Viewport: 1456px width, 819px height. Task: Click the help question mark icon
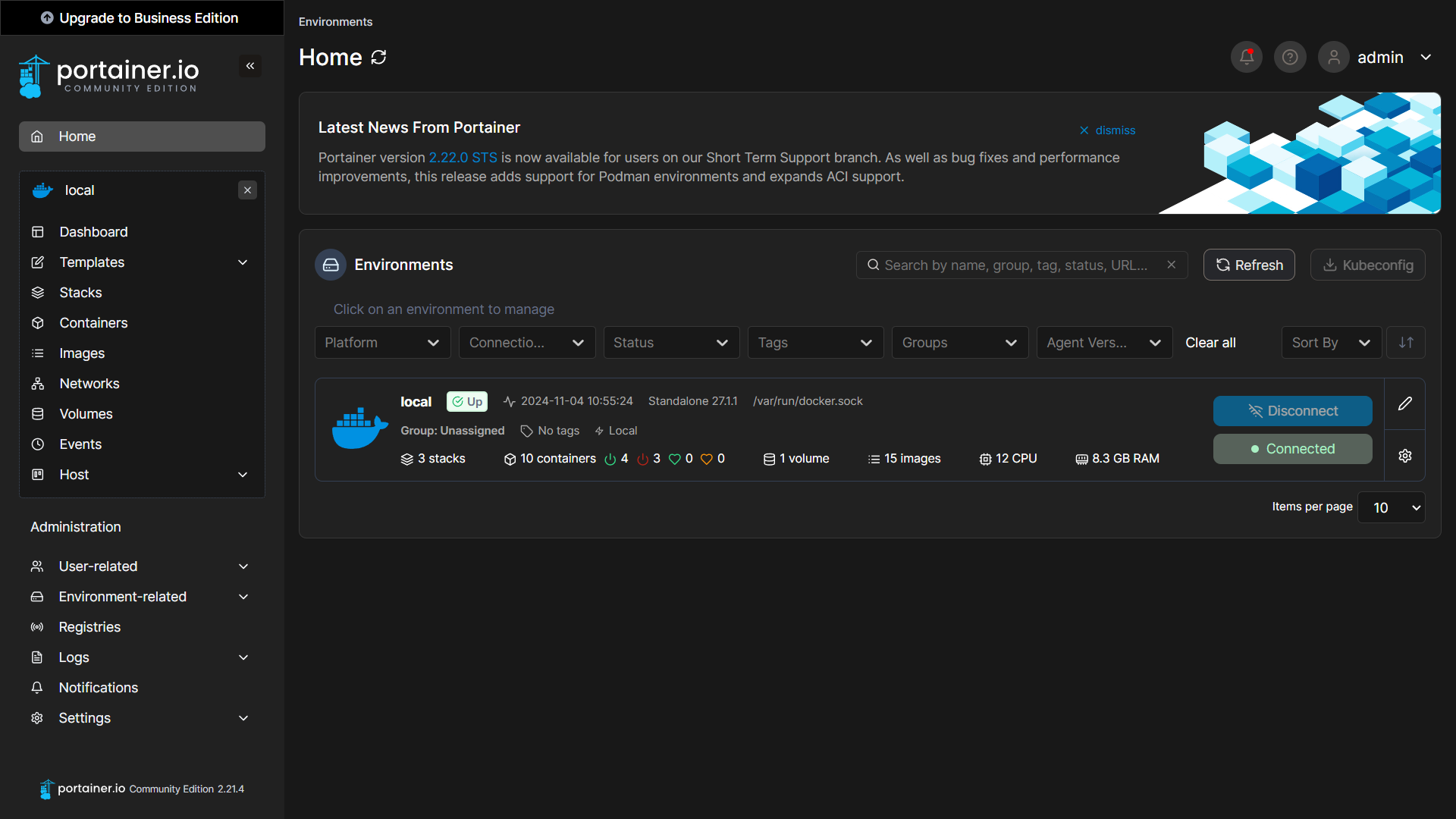(x=1290, y=57)
